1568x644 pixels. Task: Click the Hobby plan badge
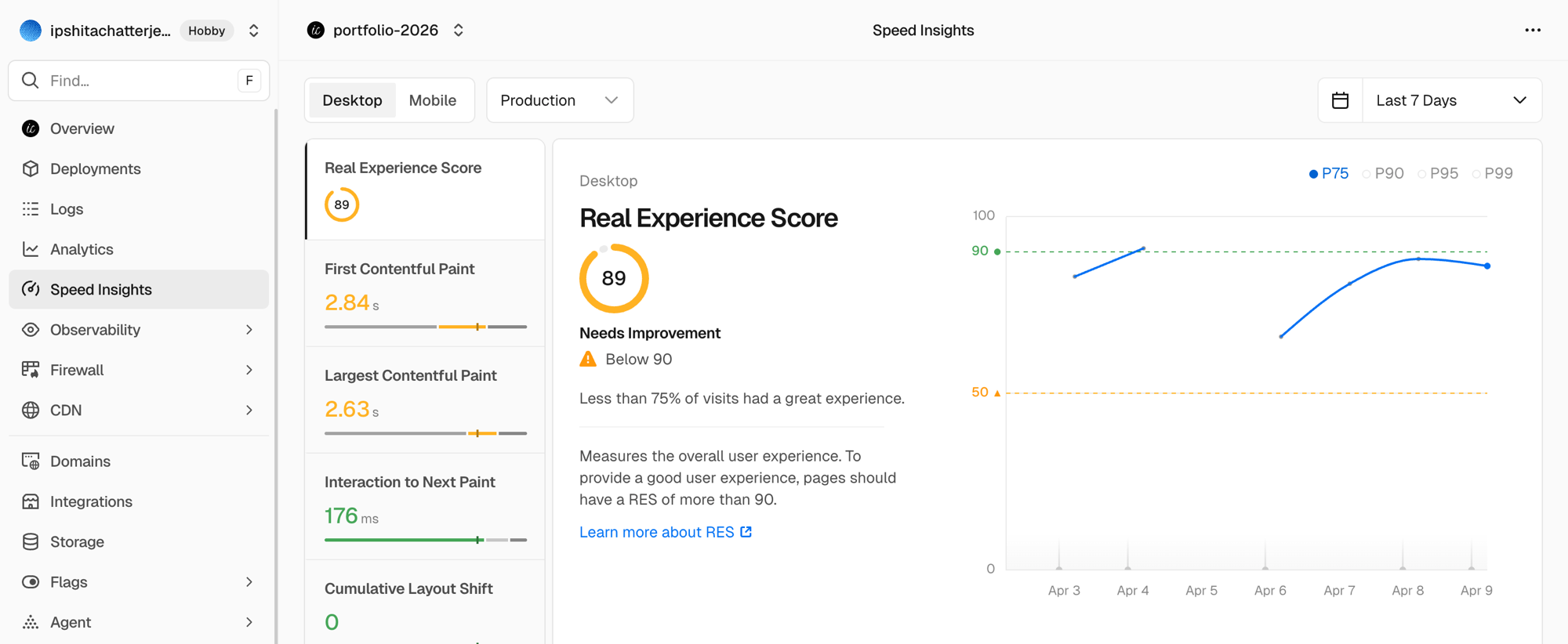[x=207, y=31]
